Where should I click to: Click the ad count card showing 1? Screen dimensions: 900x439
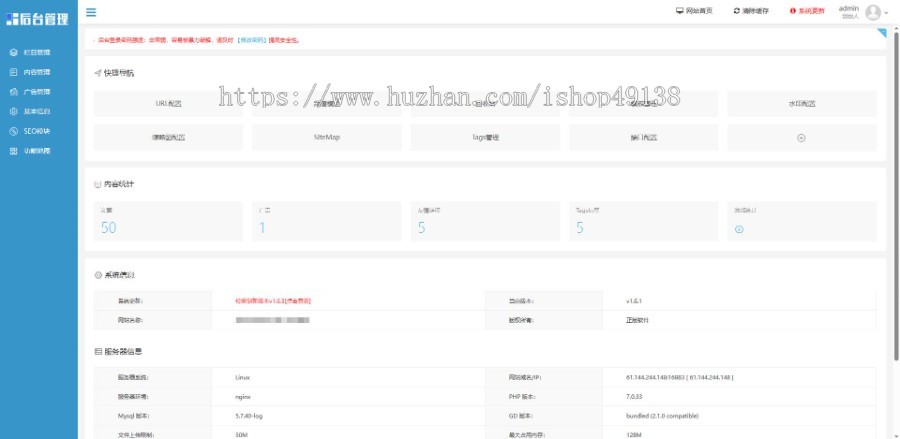(x=327, y=221)
